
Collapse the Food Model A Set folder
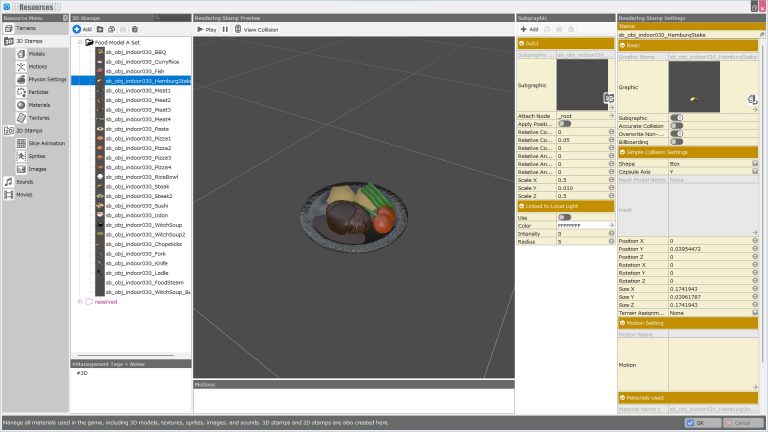(x=79, y=43)
